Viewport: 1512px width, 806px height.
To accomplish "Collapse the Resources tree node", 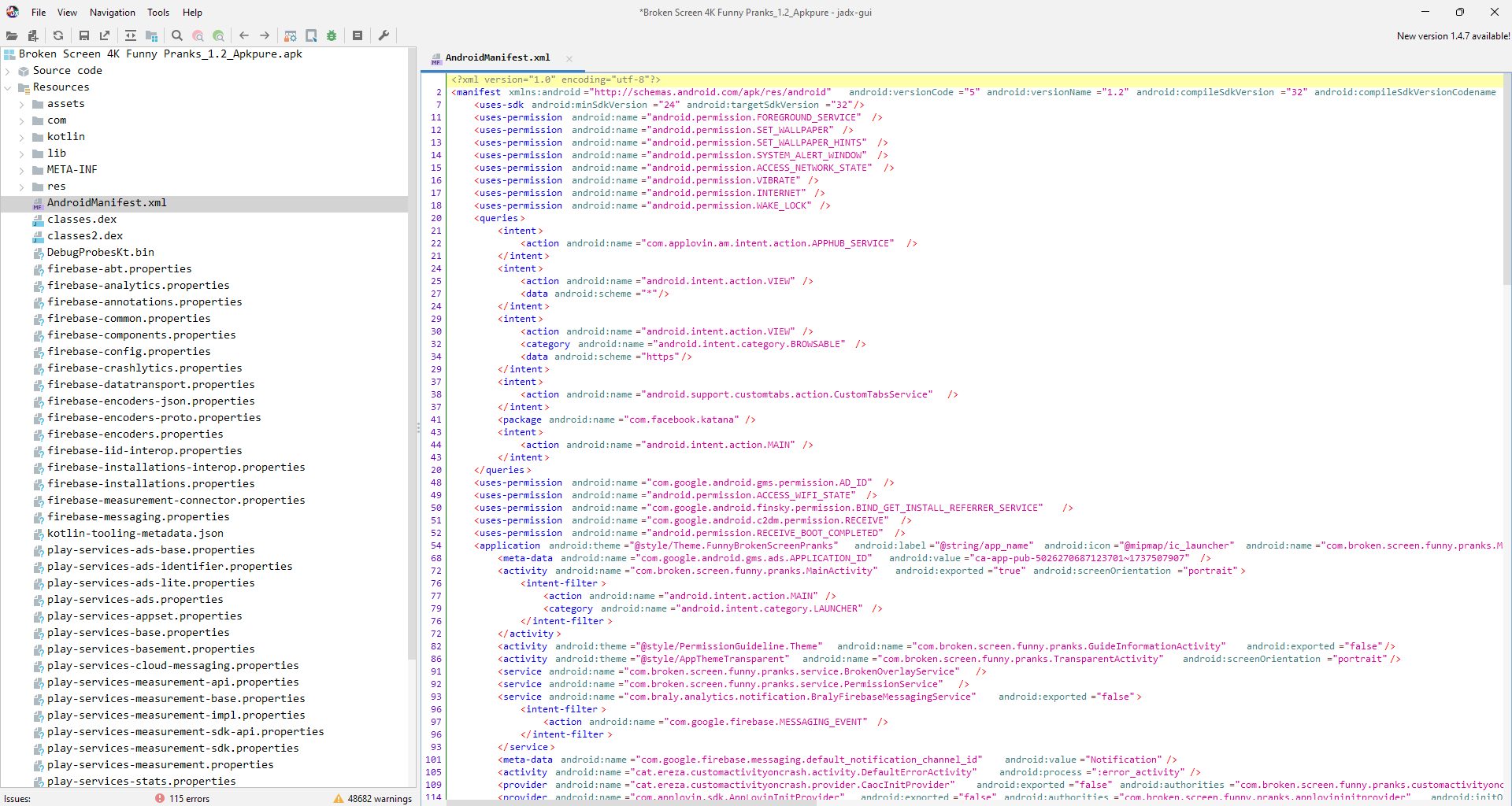I will point(8,87).
